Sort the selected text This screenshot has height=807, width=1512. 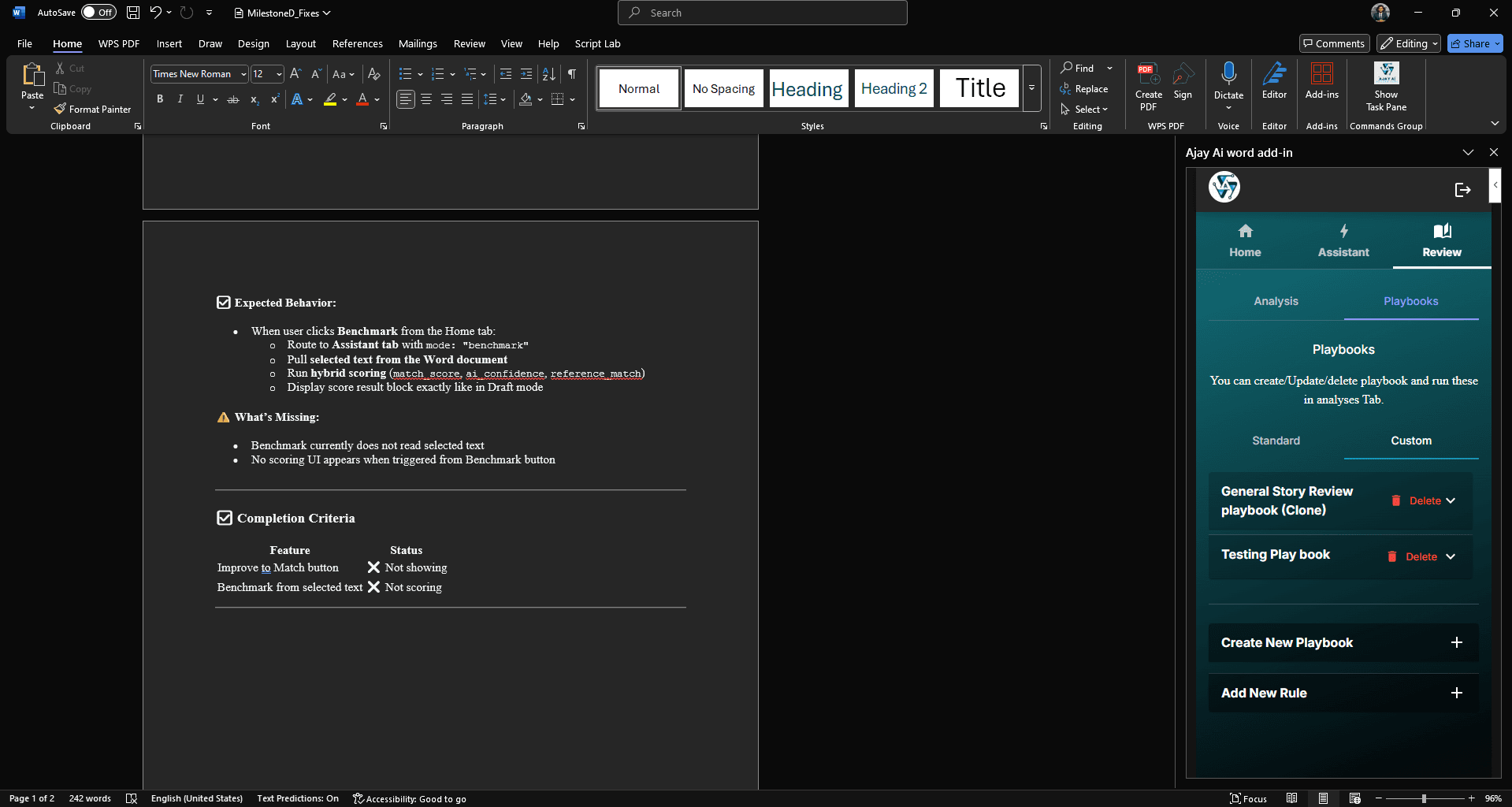pyautogui.click(x=549, y=73)
